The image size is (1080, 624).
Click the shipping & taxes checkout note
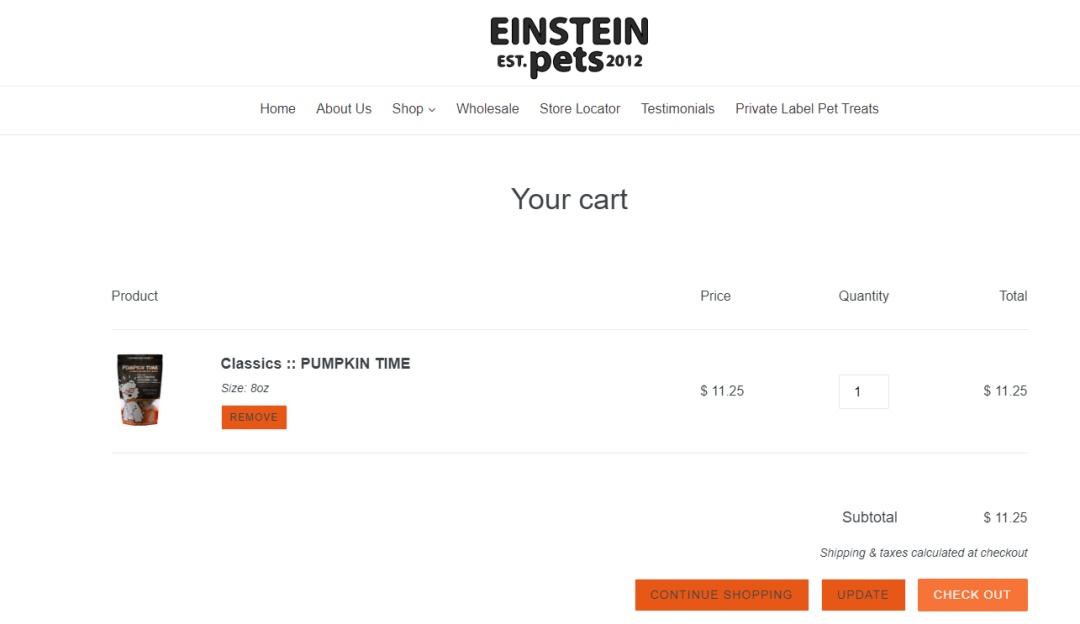click(x=923, y=553)
